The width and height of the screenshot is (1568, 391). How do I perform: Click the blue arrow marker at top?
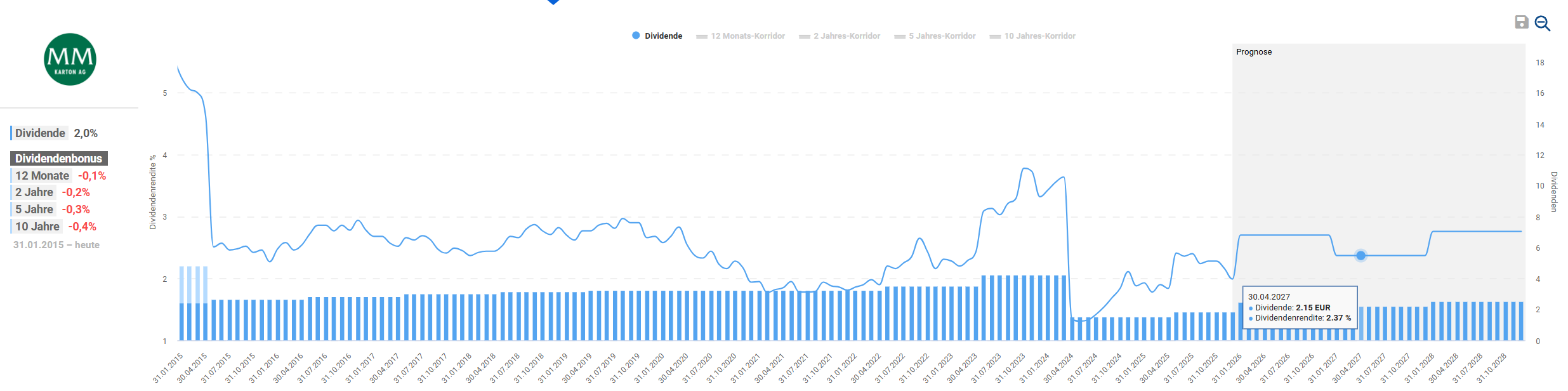pyautogui.click(x=553, y=2)
